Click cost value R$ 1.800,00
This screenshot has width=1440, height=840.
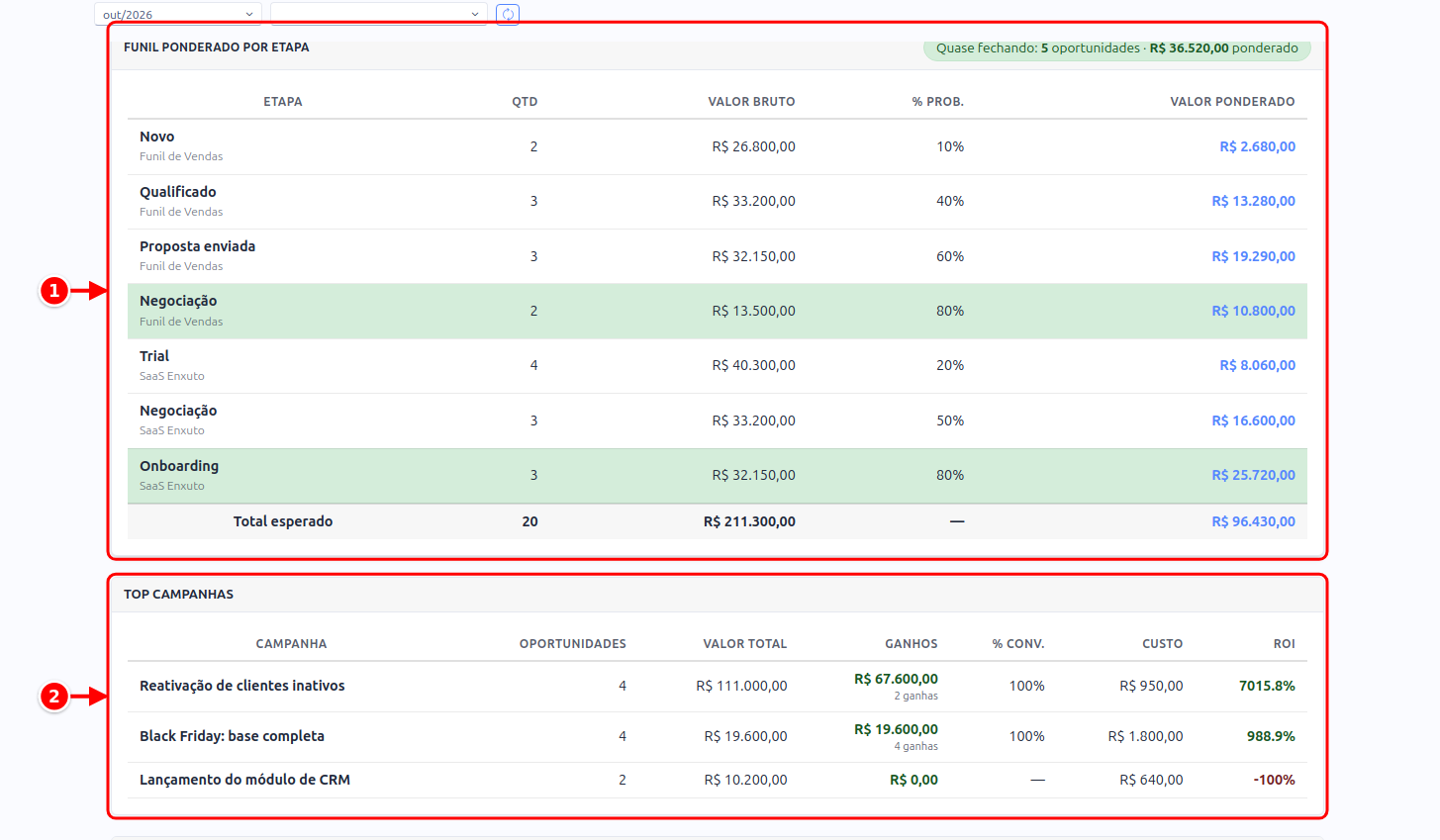click(x=1145, y=736)
